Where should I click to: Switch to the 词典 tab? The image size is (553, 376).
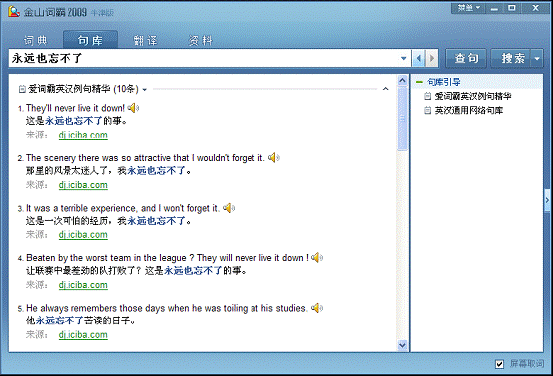(x=35, y=41)
